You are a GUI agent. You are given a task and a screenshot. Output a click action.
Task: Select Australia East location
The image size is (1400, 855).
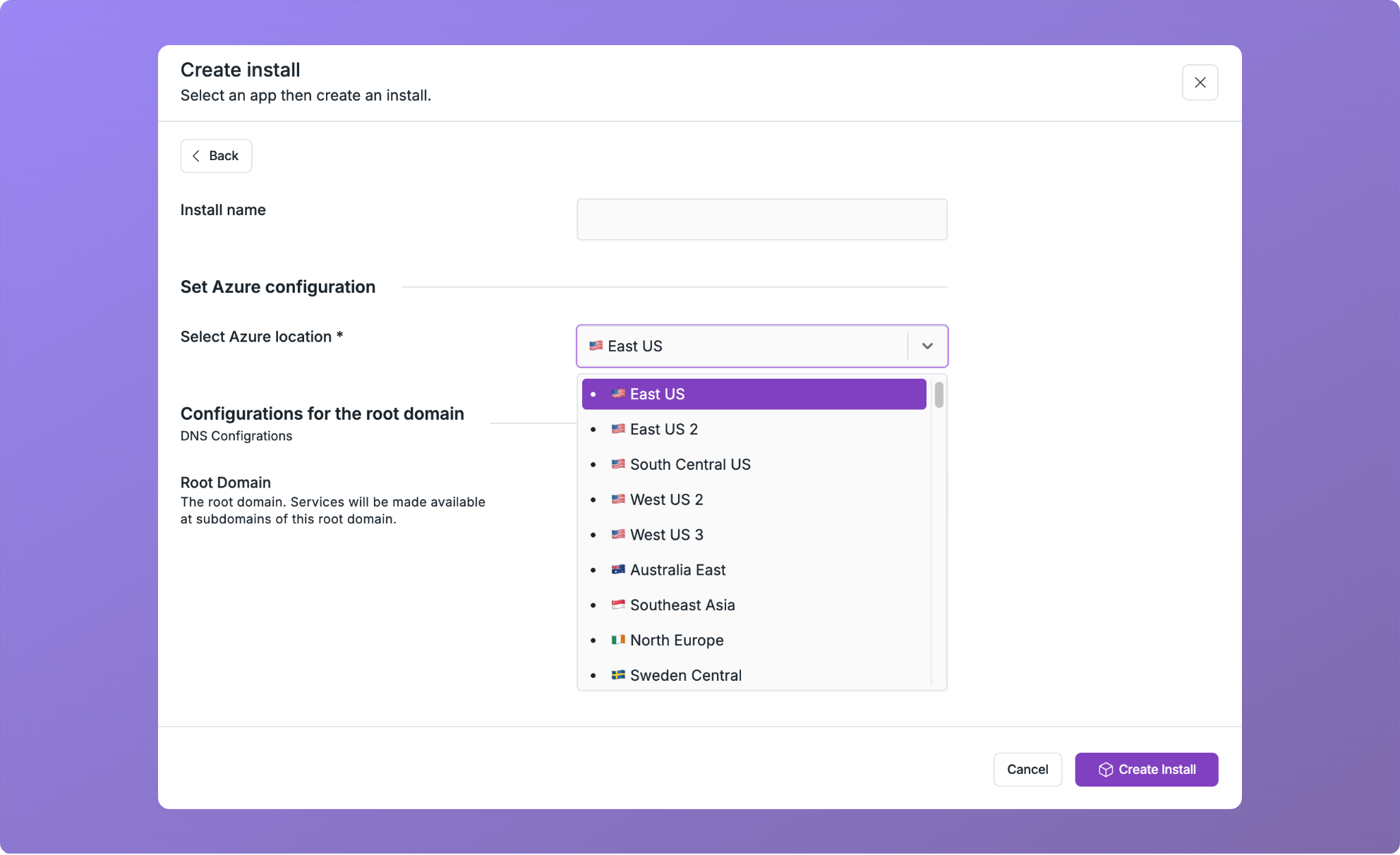[754, 571]
